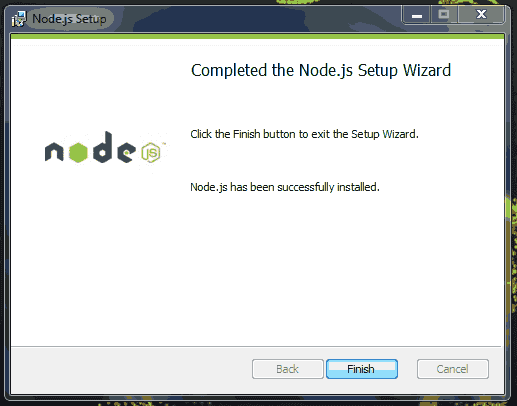Viewport: 517px width, 406px height.
Task: Minimize the Node.js Setup window
Action: pos(417,15)
